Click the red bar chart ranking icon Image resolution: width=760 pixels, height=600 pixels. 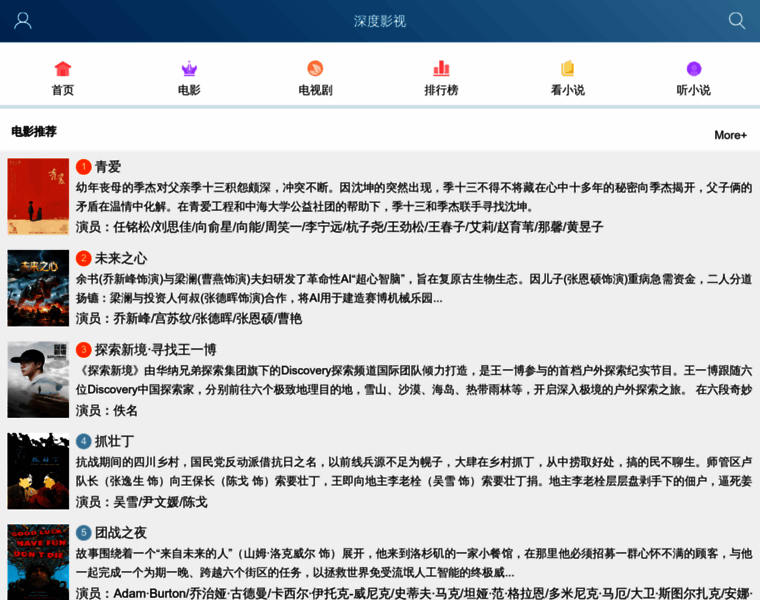pyautogui.click(x=442, y=68)
